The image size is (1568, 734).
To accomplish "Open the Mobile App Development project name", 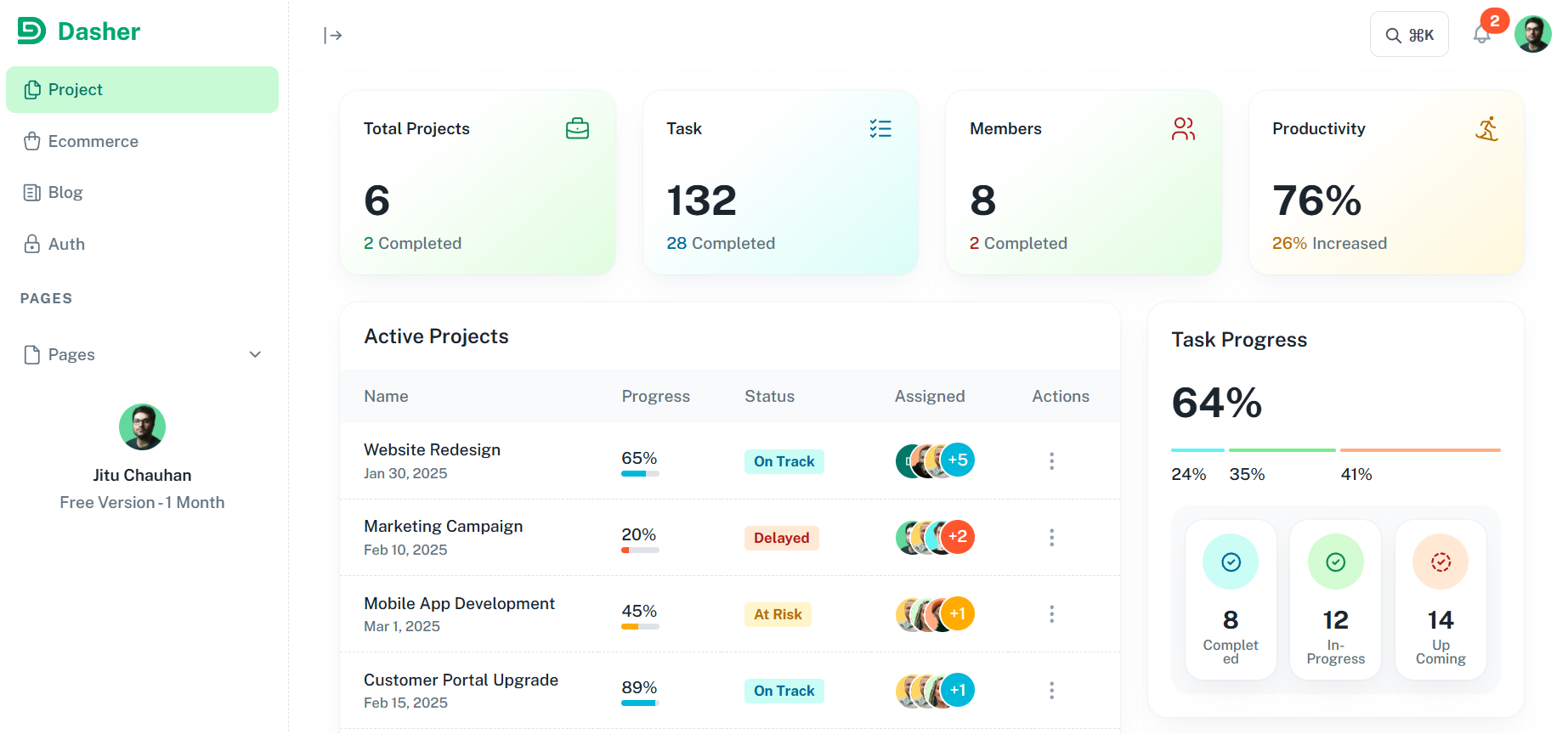I will click(x=459, y=603).
